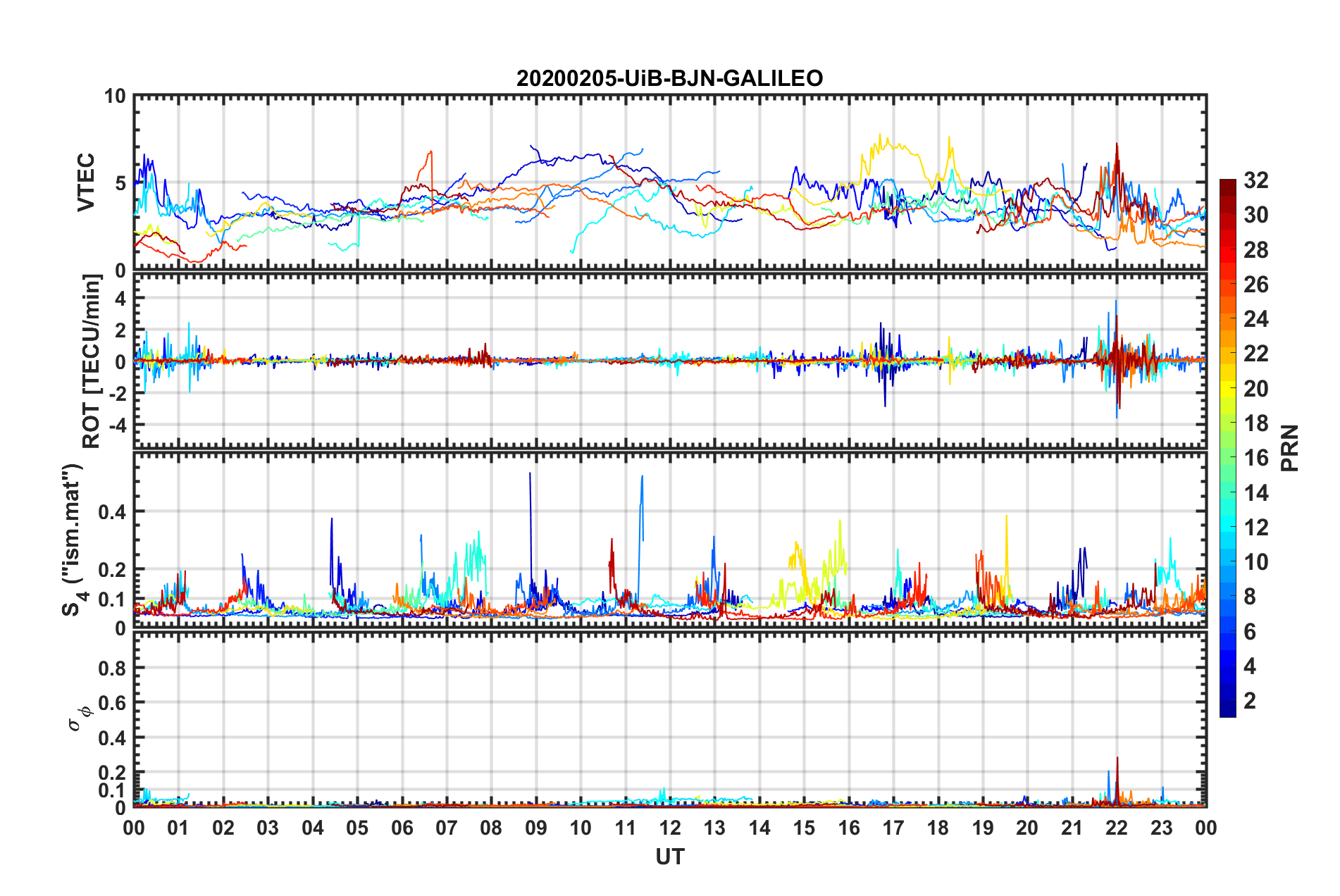Click the sigma-phi tick label 0.8
The width and height of the screenshot is (1340, 896).
tap(112, 668)
